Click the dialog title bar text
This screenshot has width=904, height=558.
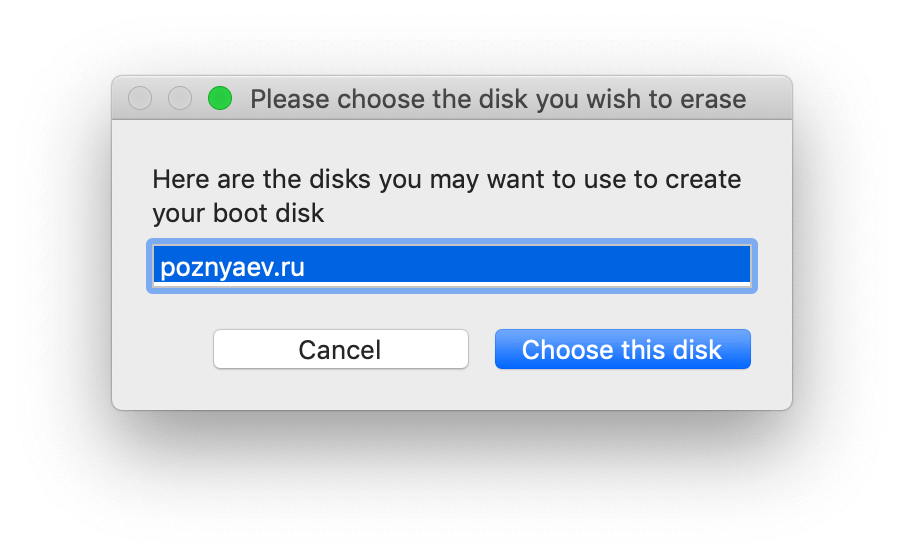497,99
